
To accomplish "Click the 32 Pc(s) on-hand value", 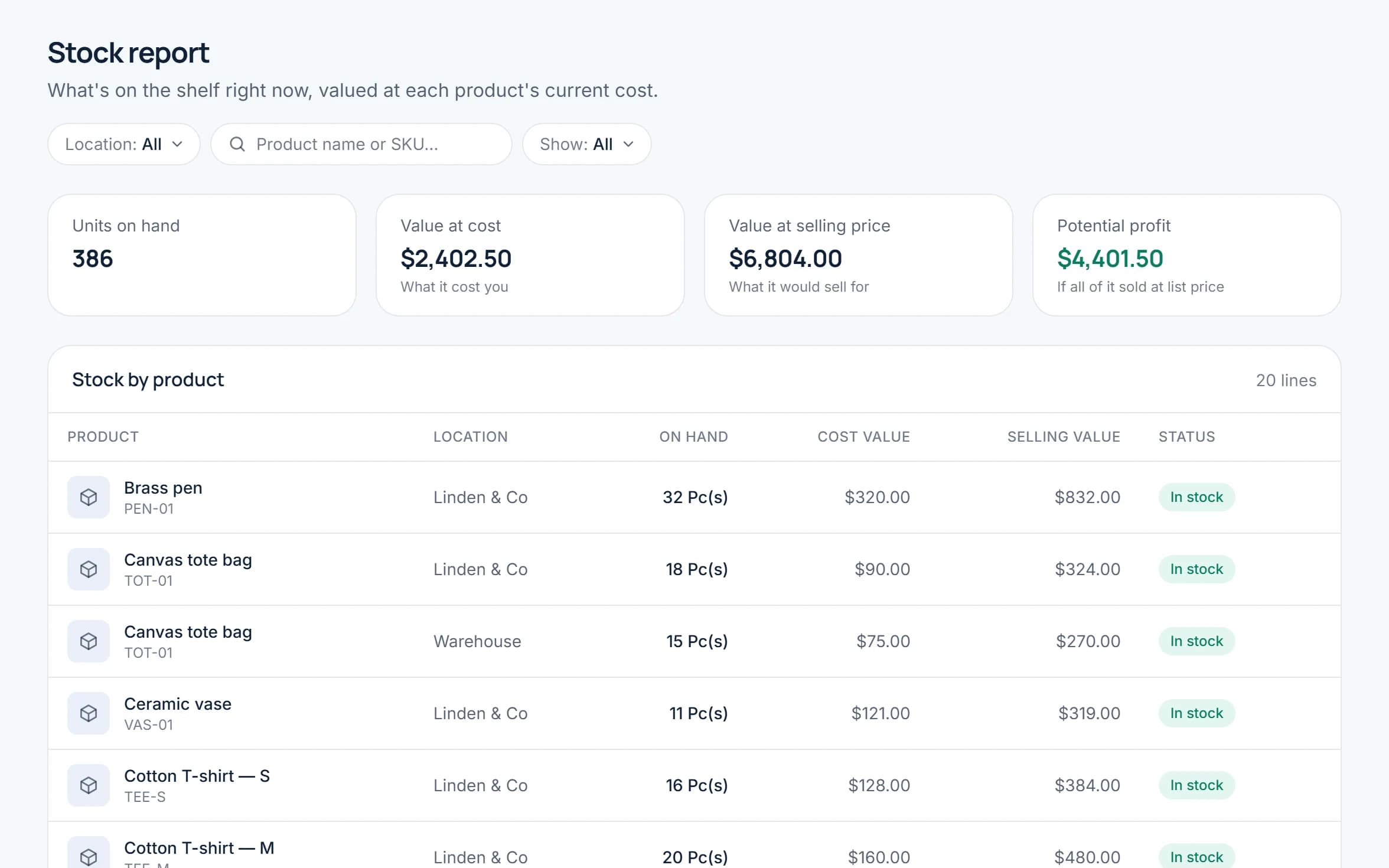I will point(695,497).
